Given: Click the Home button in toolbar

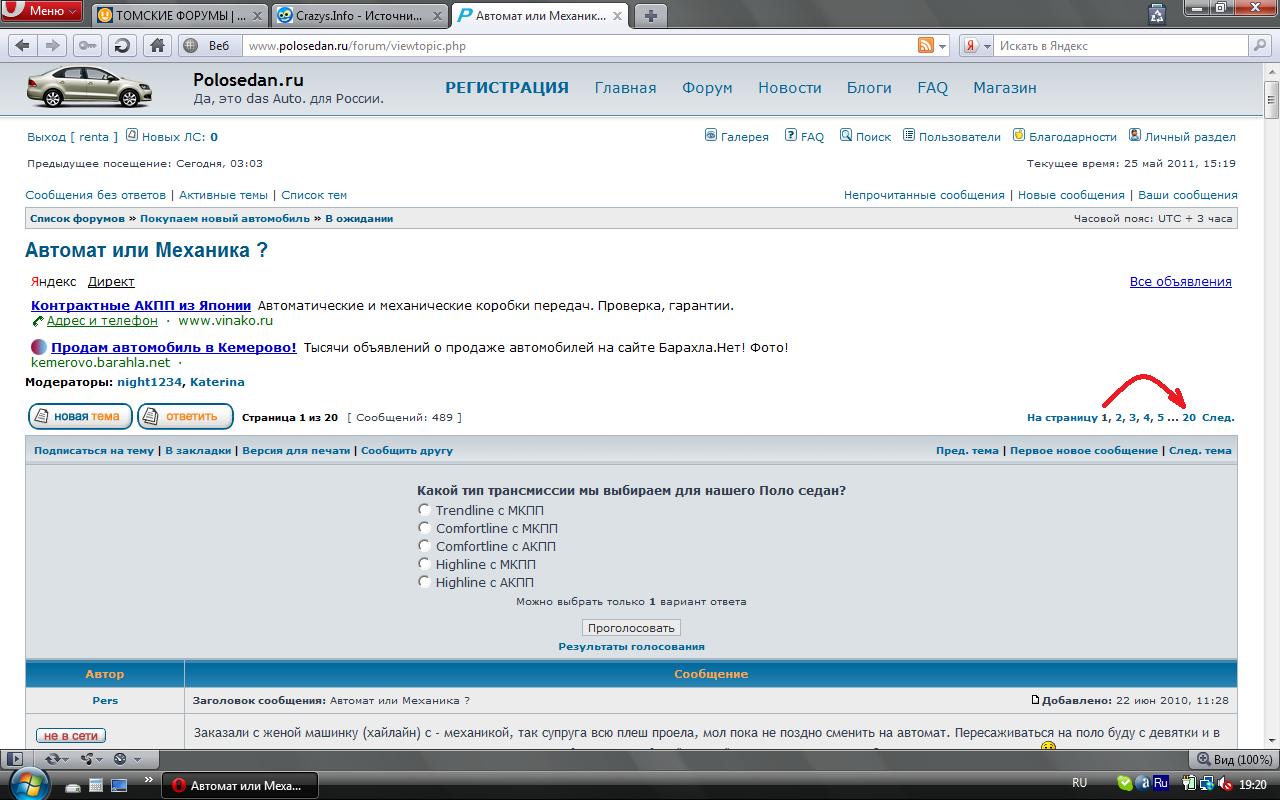Looking at the screenshot, I should [157, 45].
